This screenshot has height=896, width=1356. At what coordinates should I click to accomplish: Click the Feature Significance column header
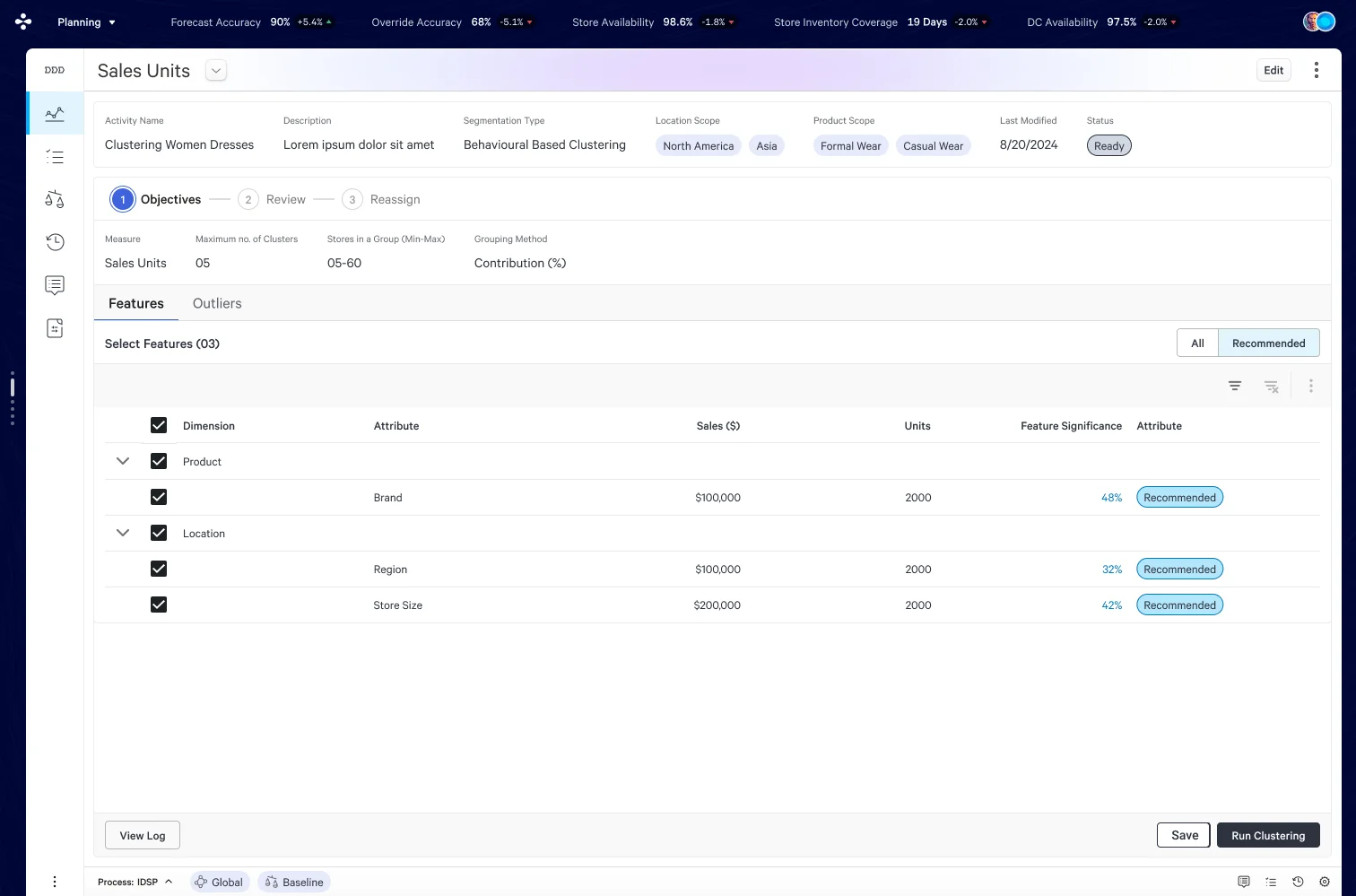(1071, 426)
